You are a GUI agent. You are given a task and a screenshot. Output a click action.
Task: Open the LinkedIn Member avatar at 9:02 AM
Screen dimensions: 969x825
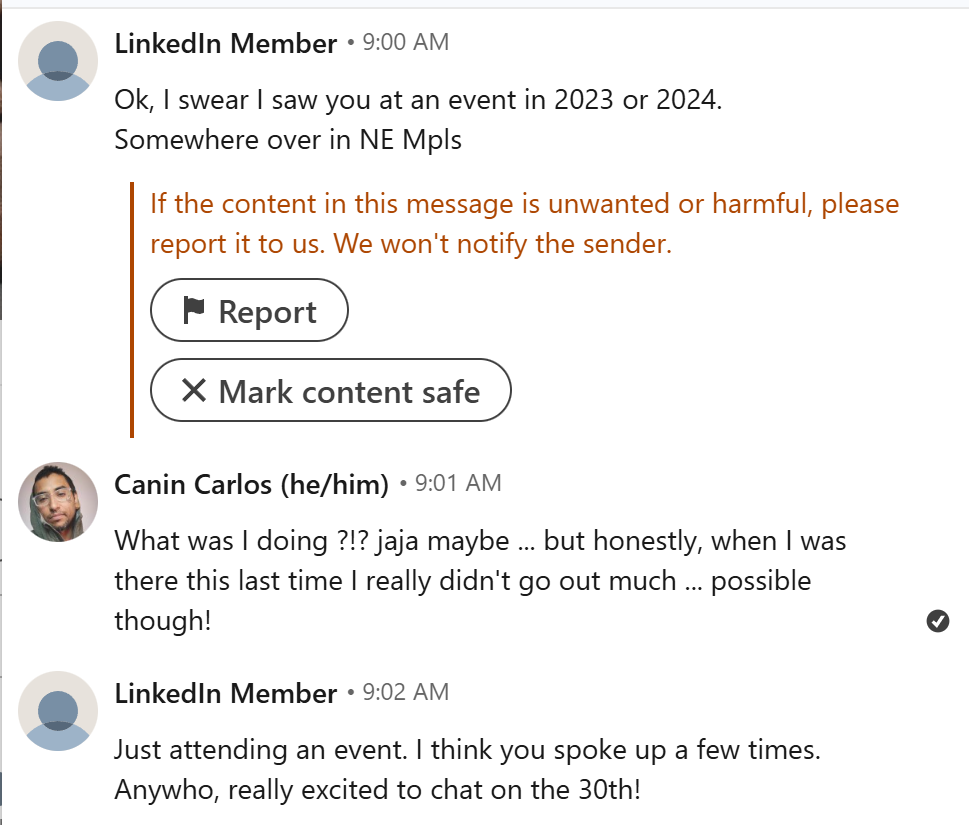point(58,711)
